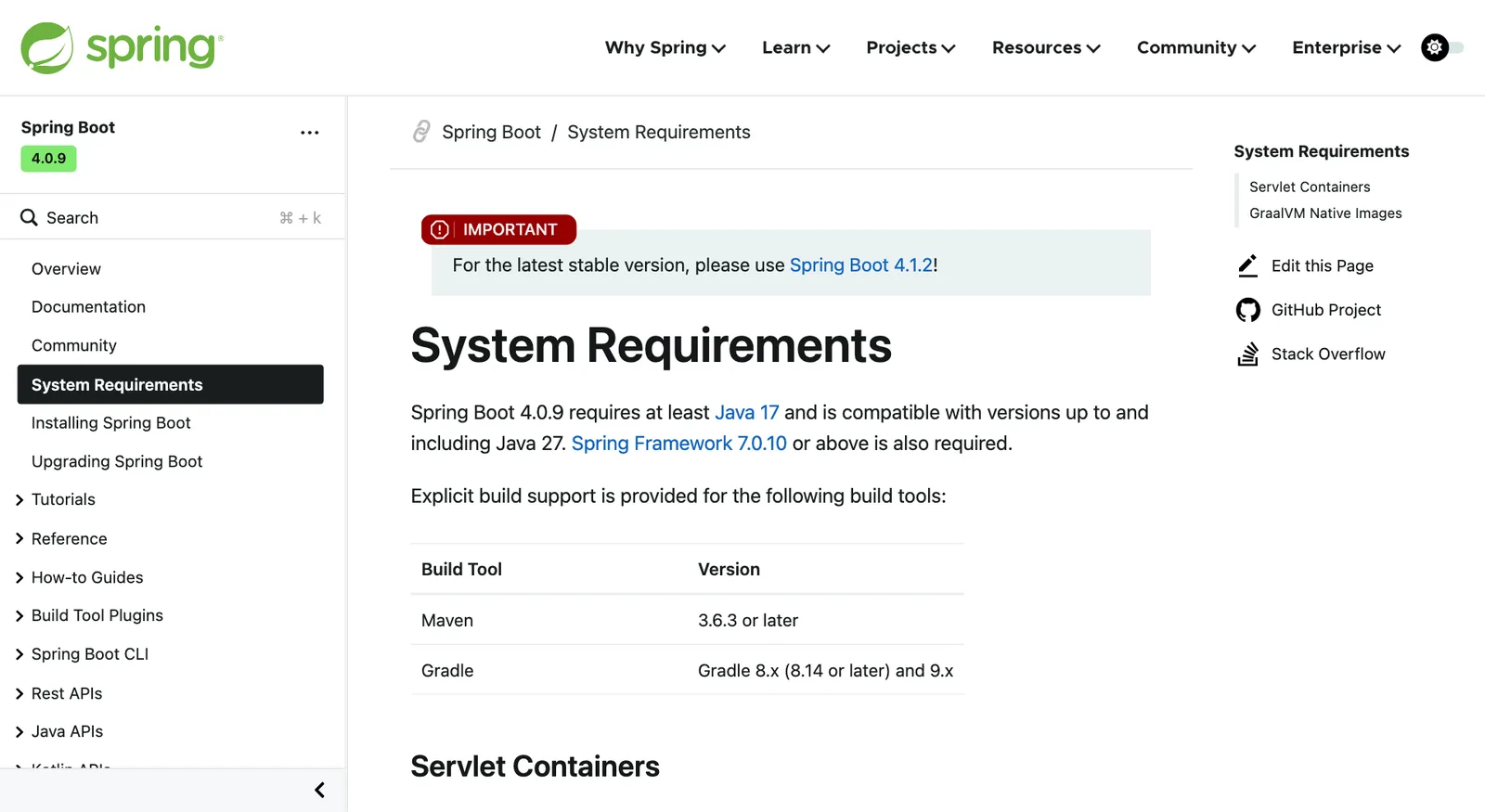Click the "3.6.3 or later" Maven version cell

tap(748, 620)
